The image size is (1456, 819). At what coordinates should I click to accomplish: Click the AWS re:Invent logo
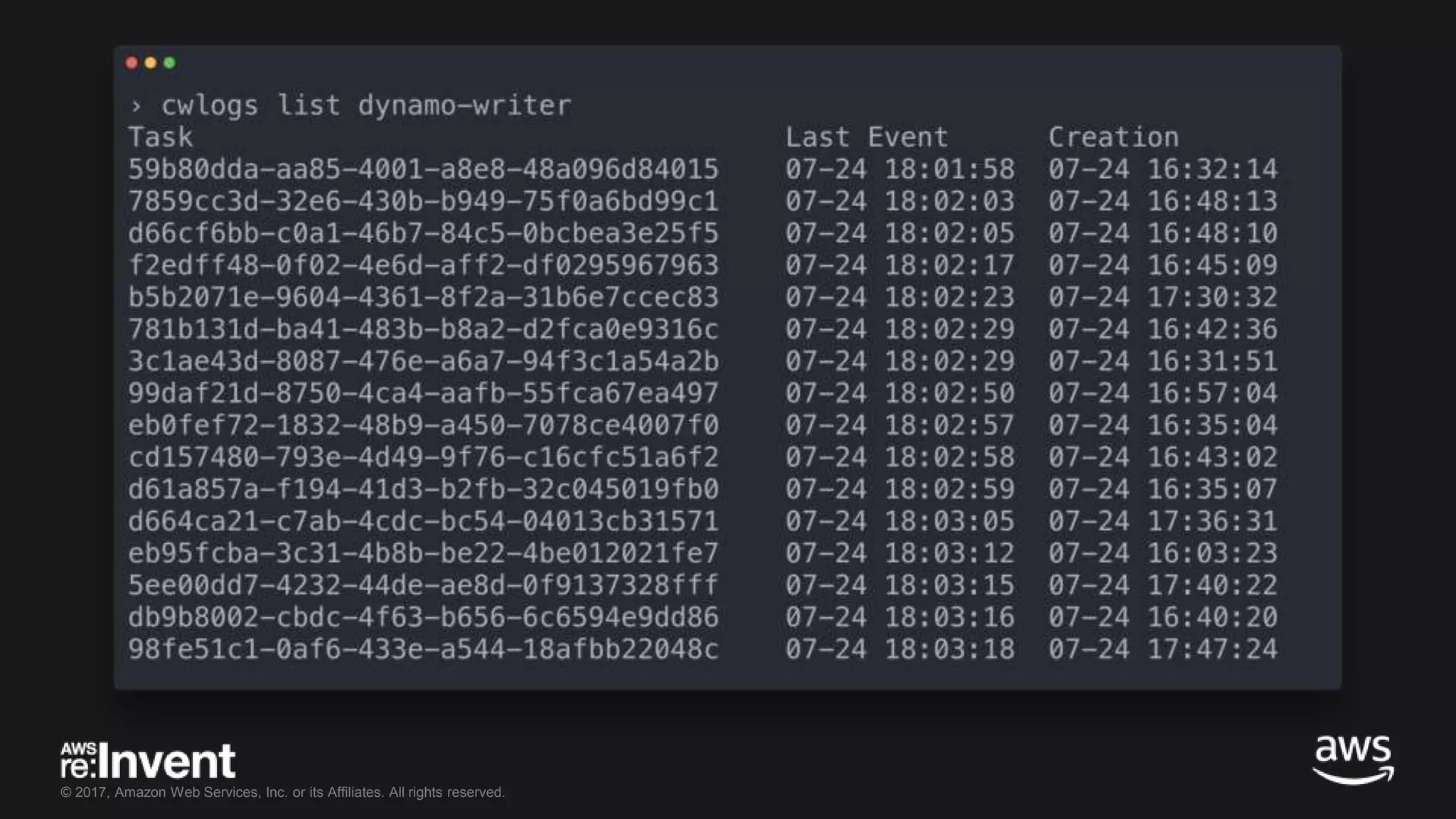coord(148,761)
